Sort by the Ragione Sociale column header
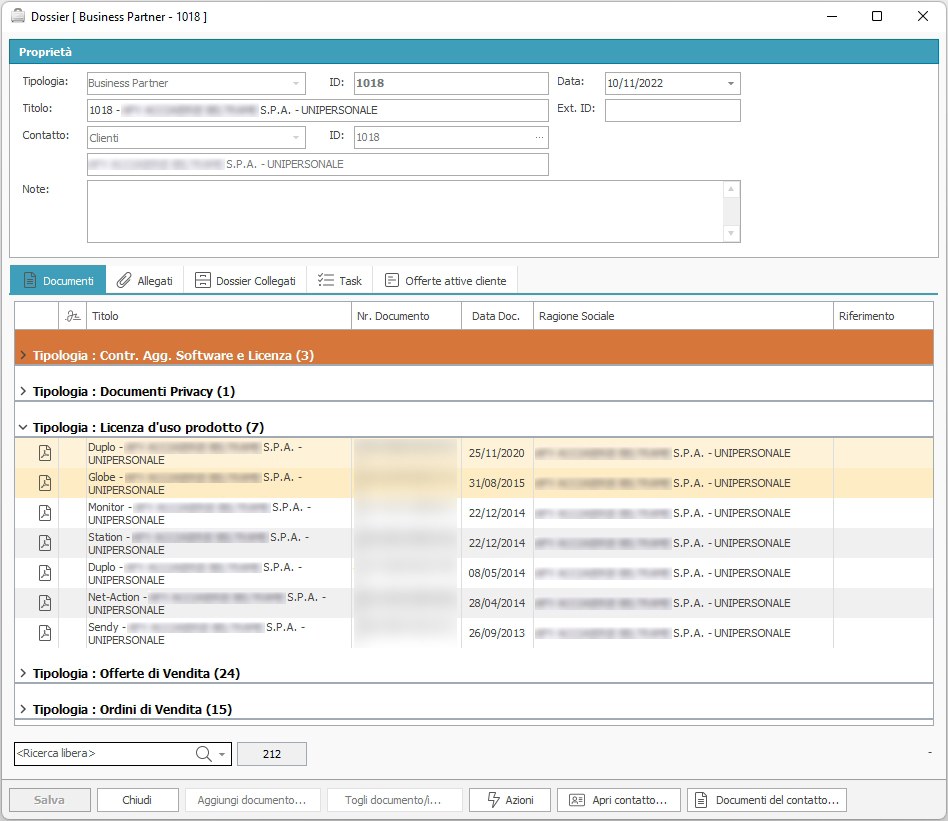Screen dimensions: 948x821 pos(683,316)
